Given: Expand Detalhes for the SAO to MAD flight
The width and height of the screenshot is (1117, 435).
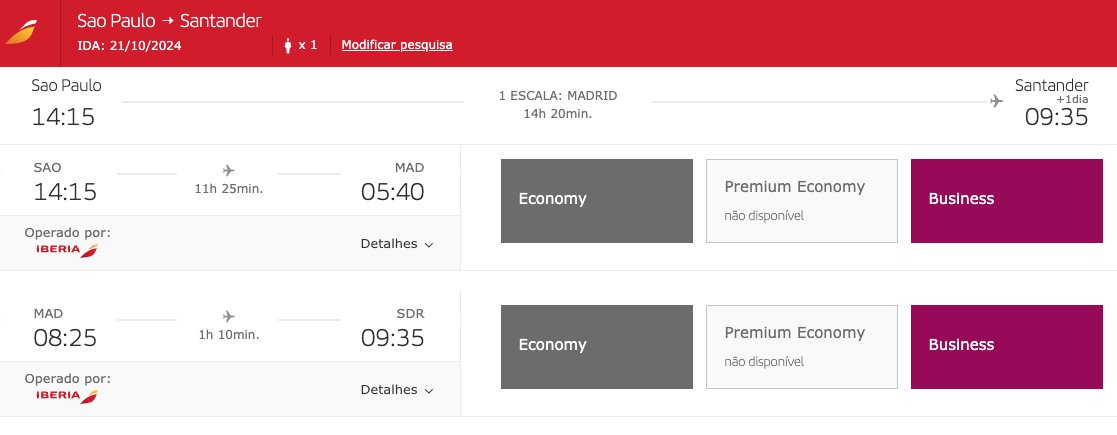Looking at the screenshot, I should 397,243.
